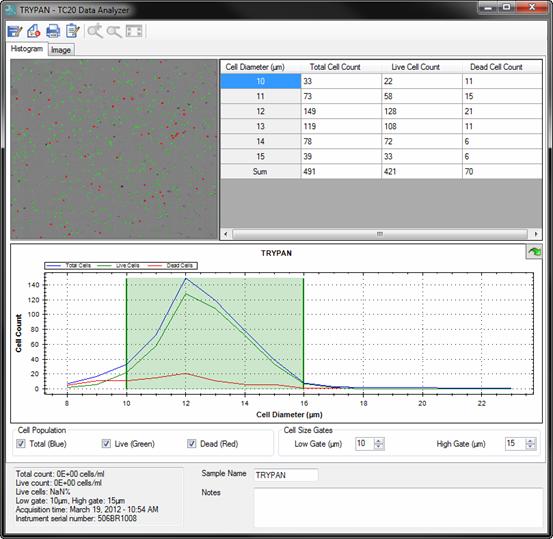
Task: Click the clipboard copy icon
Action: (x=73, y=31)
